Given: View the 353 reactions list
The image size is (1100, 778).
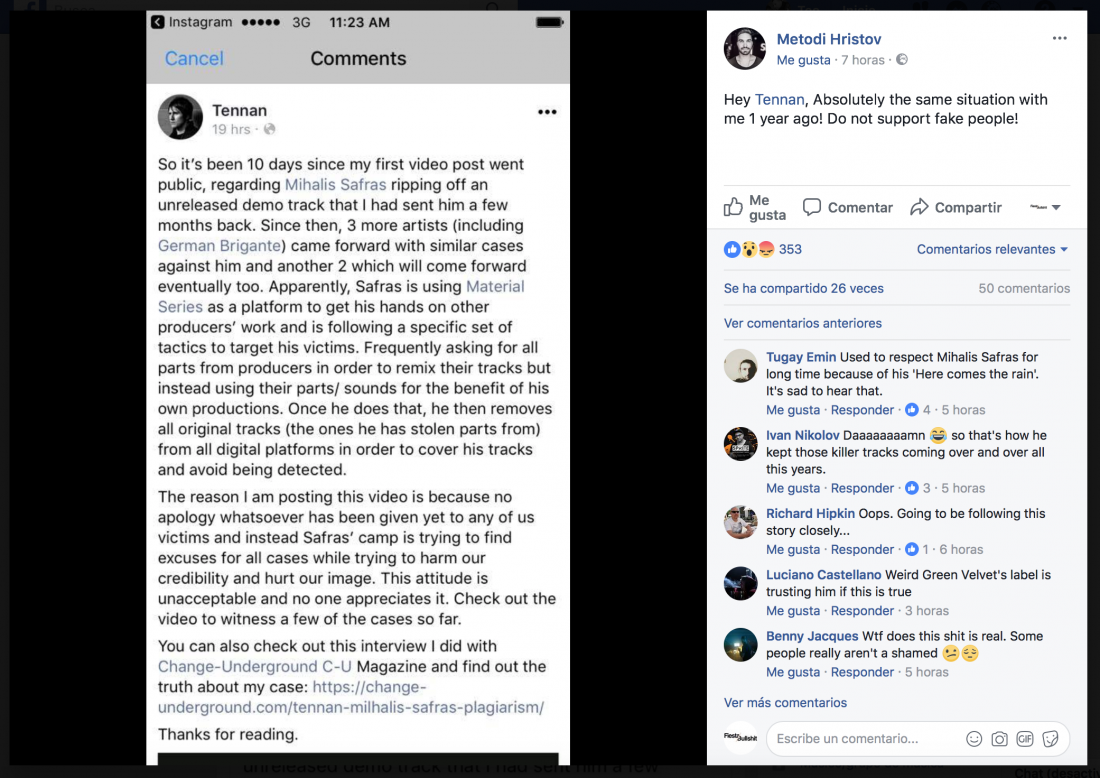Looking at the screenshot, I should point(790,249).
